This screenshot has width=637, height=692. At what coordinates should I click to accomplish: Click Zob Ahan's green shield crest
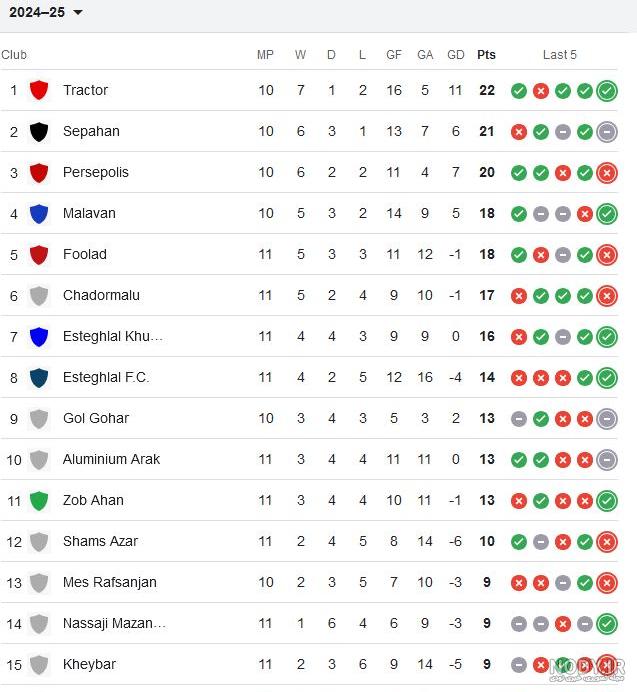[39, 501]
